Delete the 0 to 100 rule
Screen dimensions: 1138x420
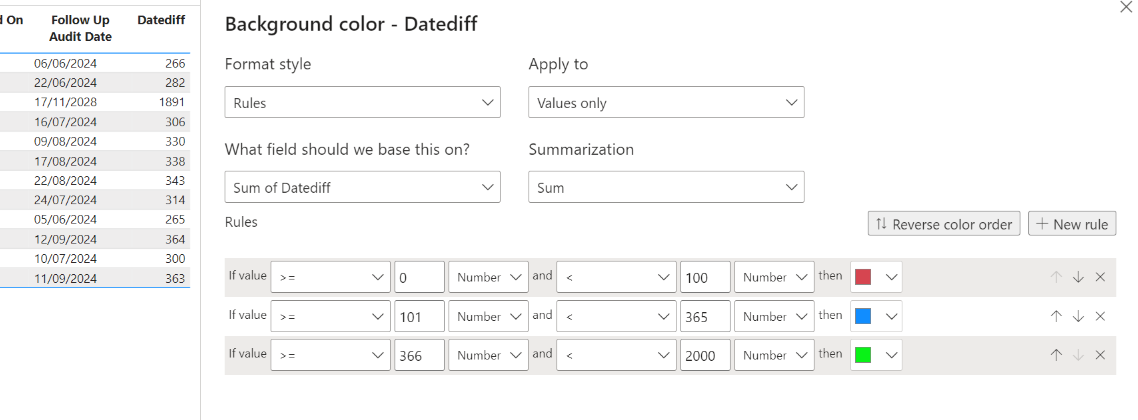1100,277
